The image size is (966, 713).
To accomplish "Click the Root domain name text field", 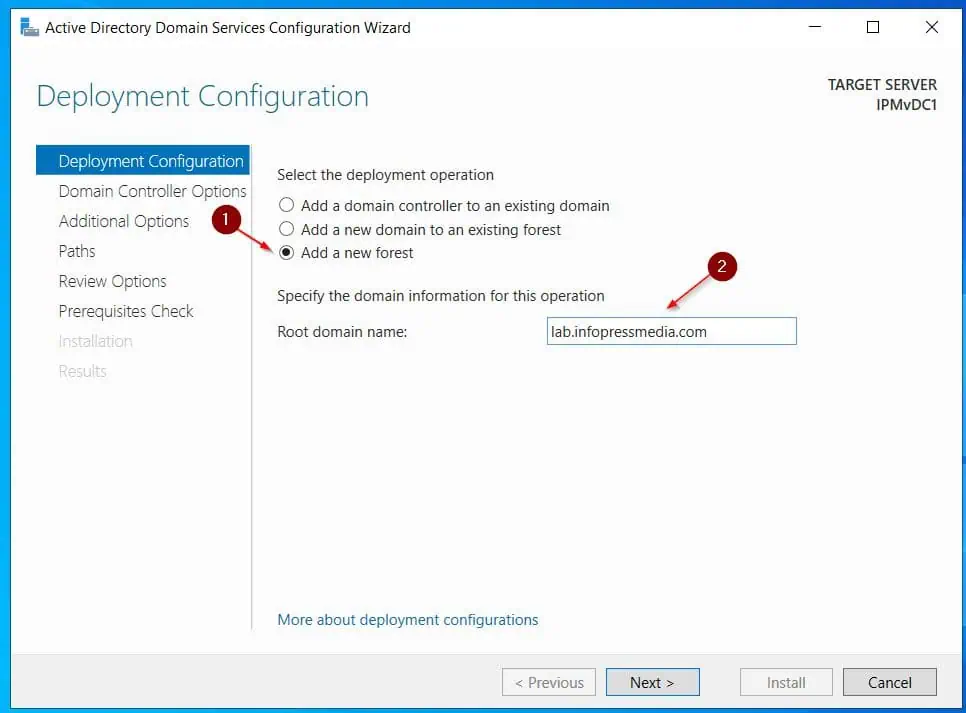I will click(x=672, y=332).
